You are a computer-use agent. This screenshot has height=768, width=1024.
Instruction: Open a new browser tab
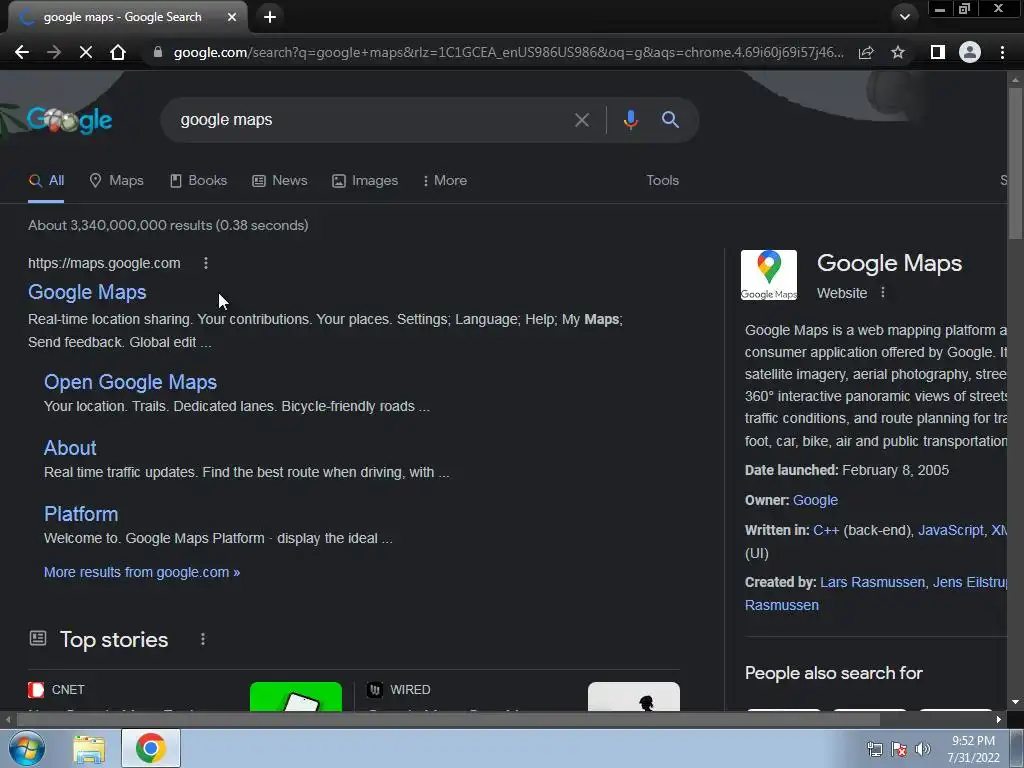270,17
